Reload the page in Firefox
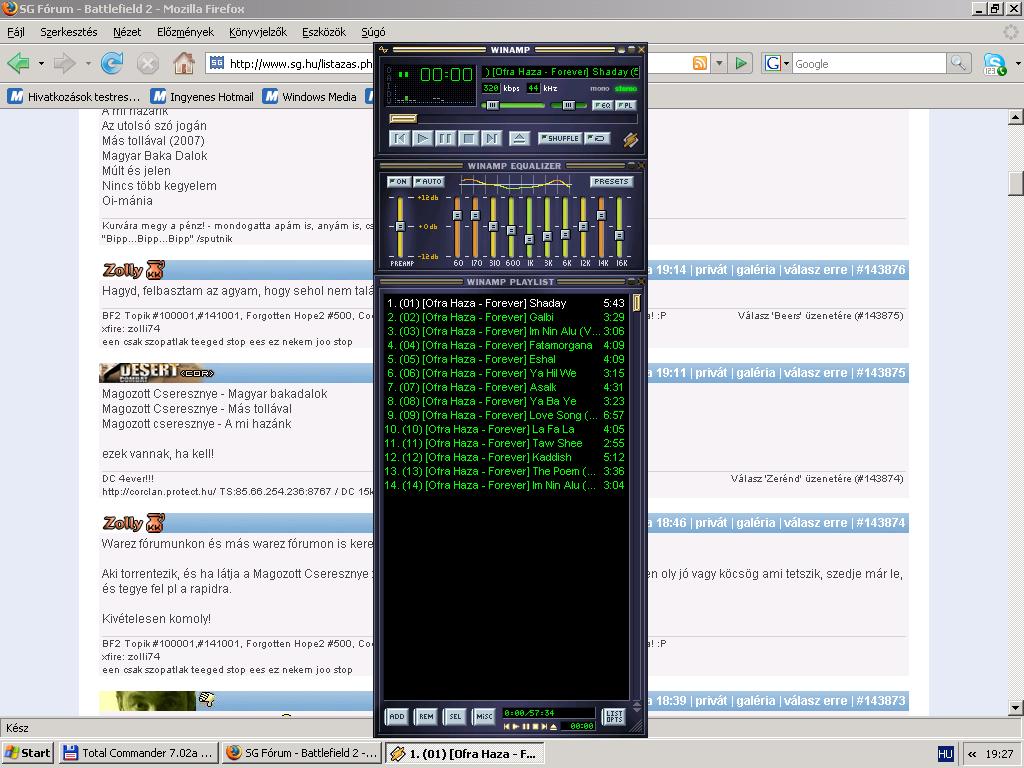Viewport: 1024px width, 768px height. coord(112,64)
